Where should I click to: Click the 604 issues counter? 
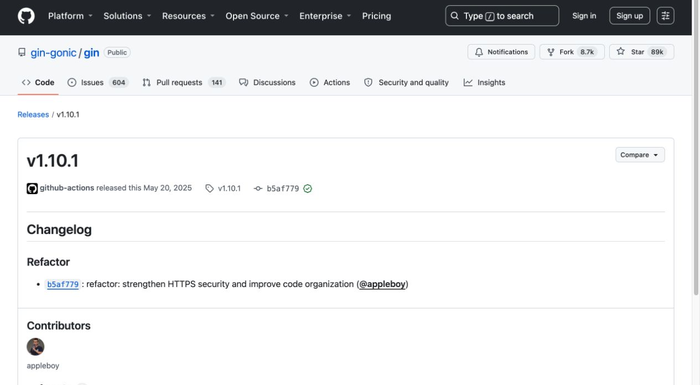(x=118, y=83)
